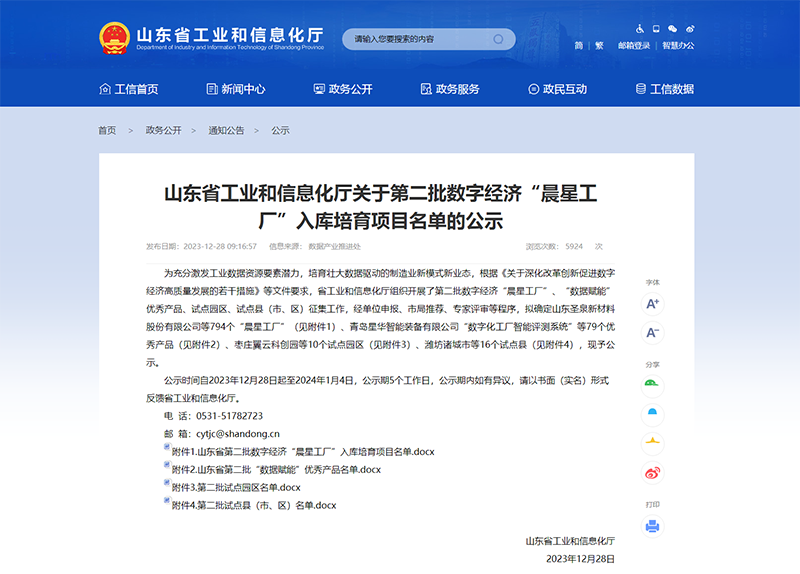Open the accessibility wheelchair icon
800x574 pixels.
click(x=640, y=29)
